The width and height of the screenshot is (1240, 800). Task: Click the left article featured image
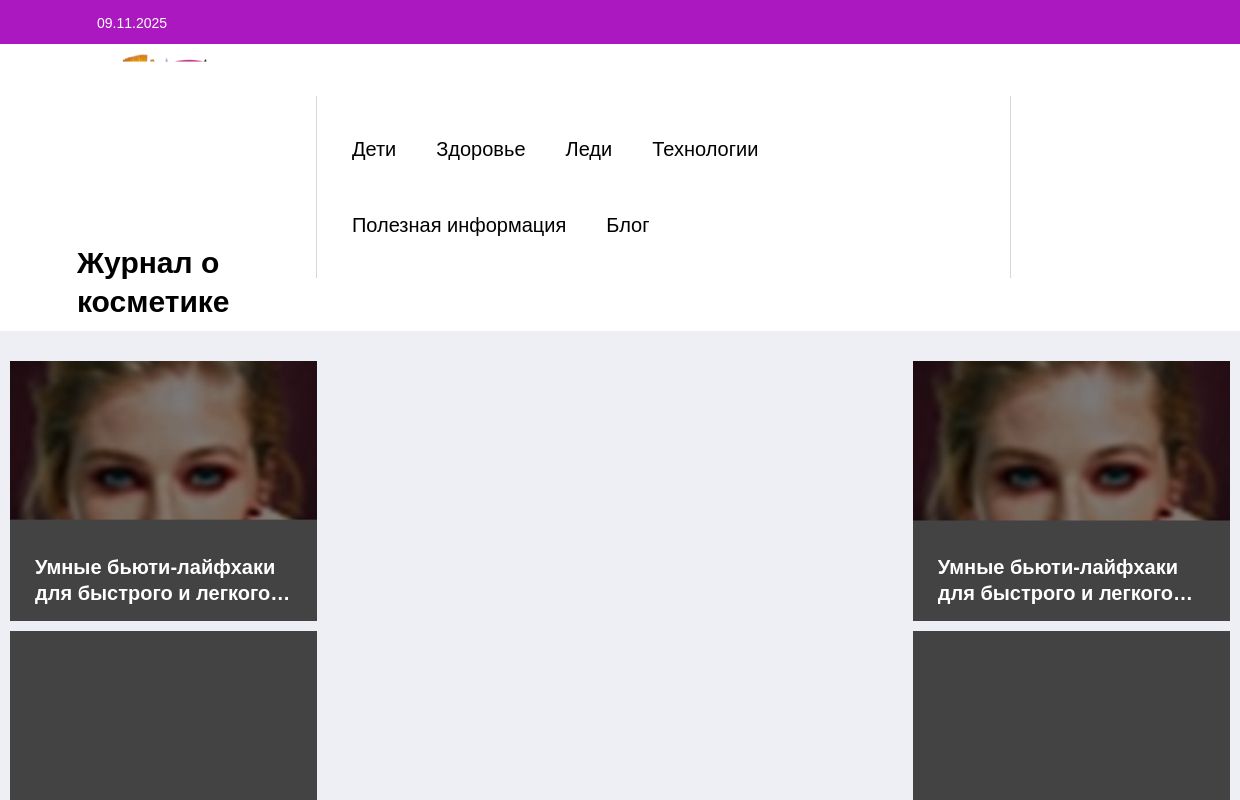pyautogui.click(x=163, y=440)
